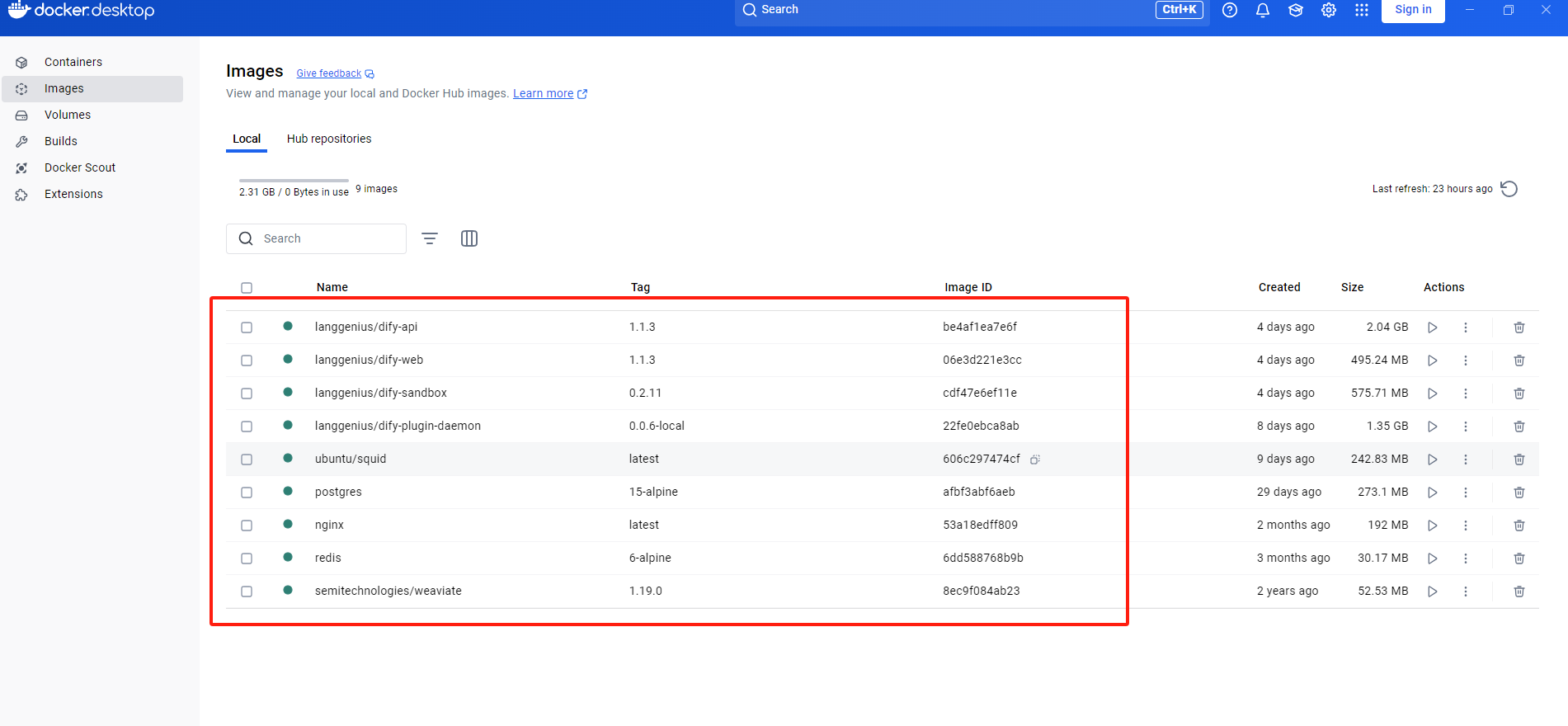1568x726 pixels.
Task: Check the langgenius/dify-api row checkbox
Action: point(247,328)
